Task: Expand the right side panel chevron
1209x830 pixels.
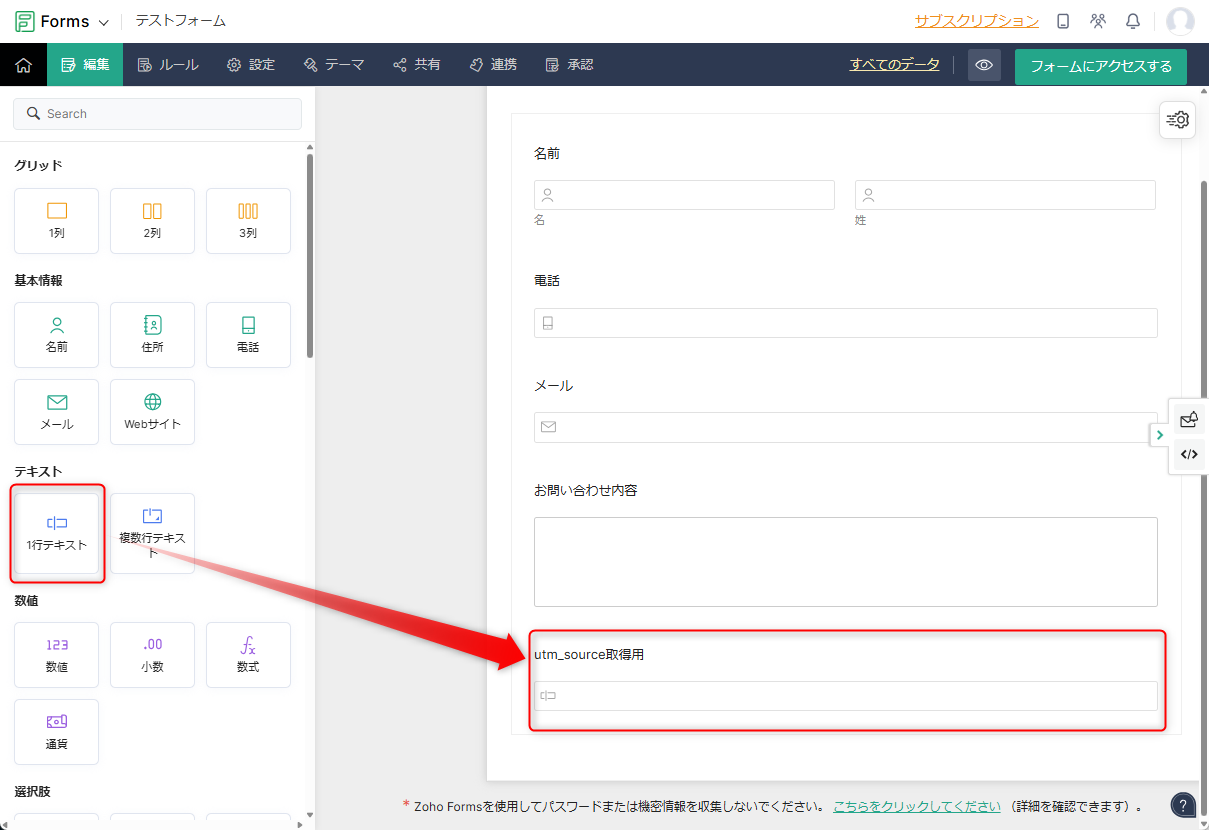Action: coord(1159,435)
